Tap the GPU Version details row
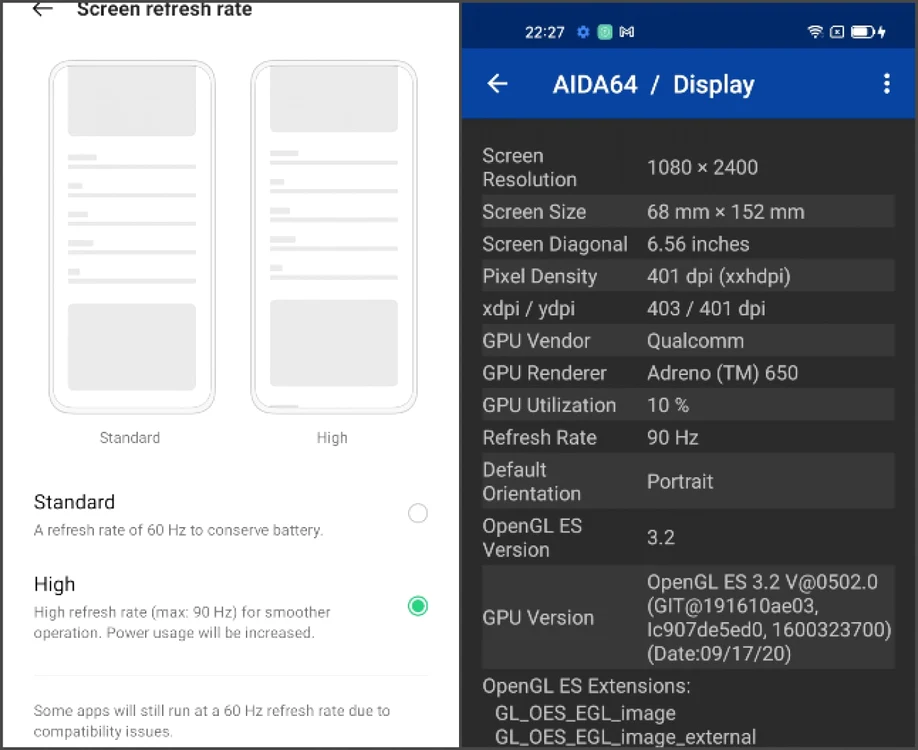The height and width of the screenshot is (750, 918). click(x=688, y=618)
